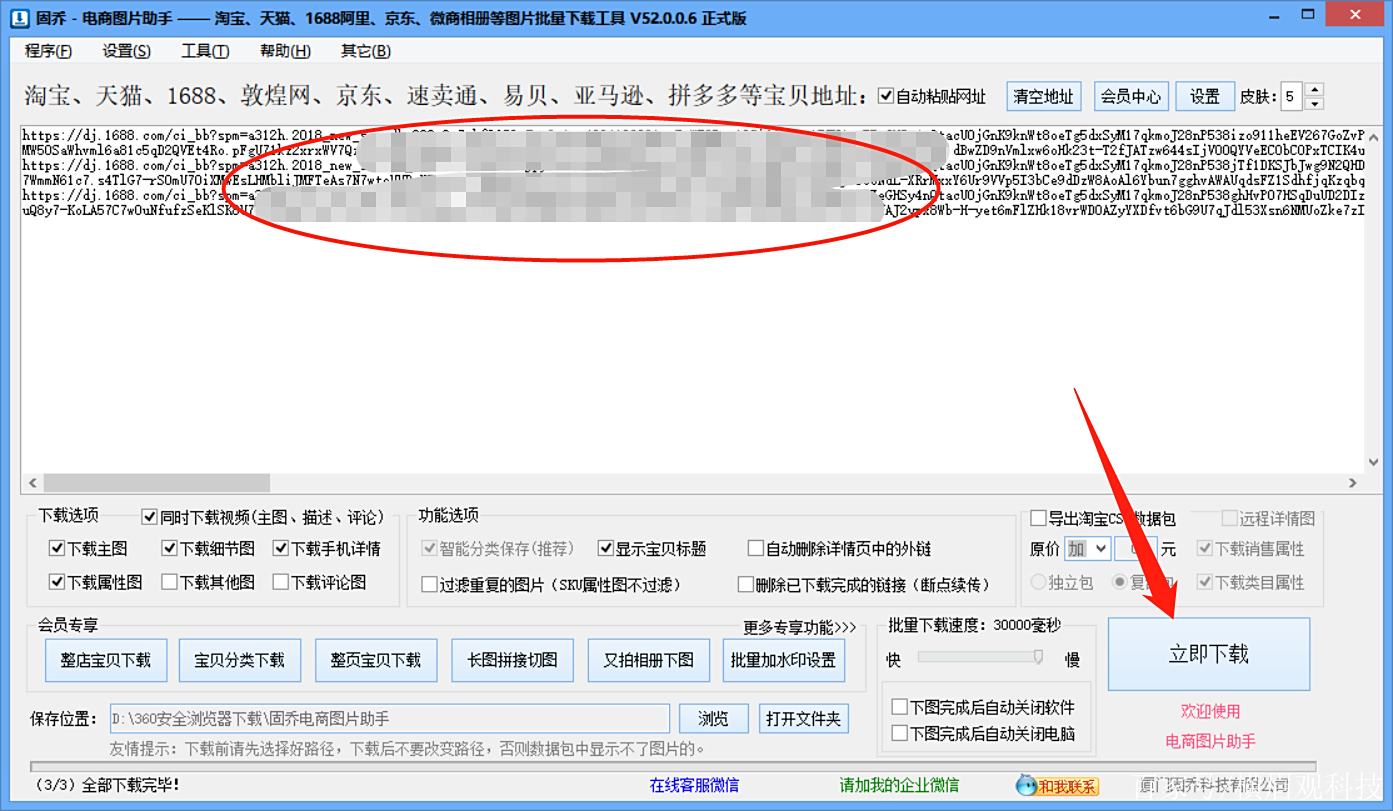This screenshot has height=811, width=1393.
Task: Open the 帮助(H) menu
Action: point(285,51)
